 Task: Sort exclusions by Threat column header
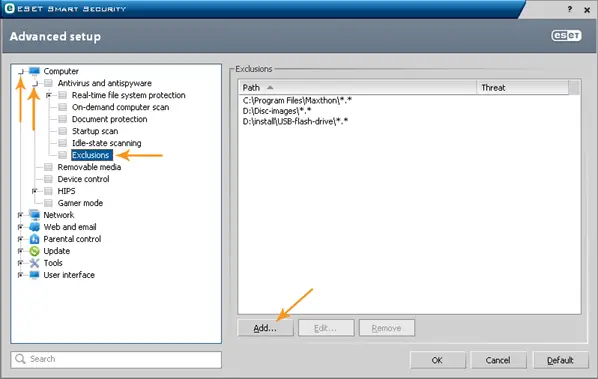523,88
